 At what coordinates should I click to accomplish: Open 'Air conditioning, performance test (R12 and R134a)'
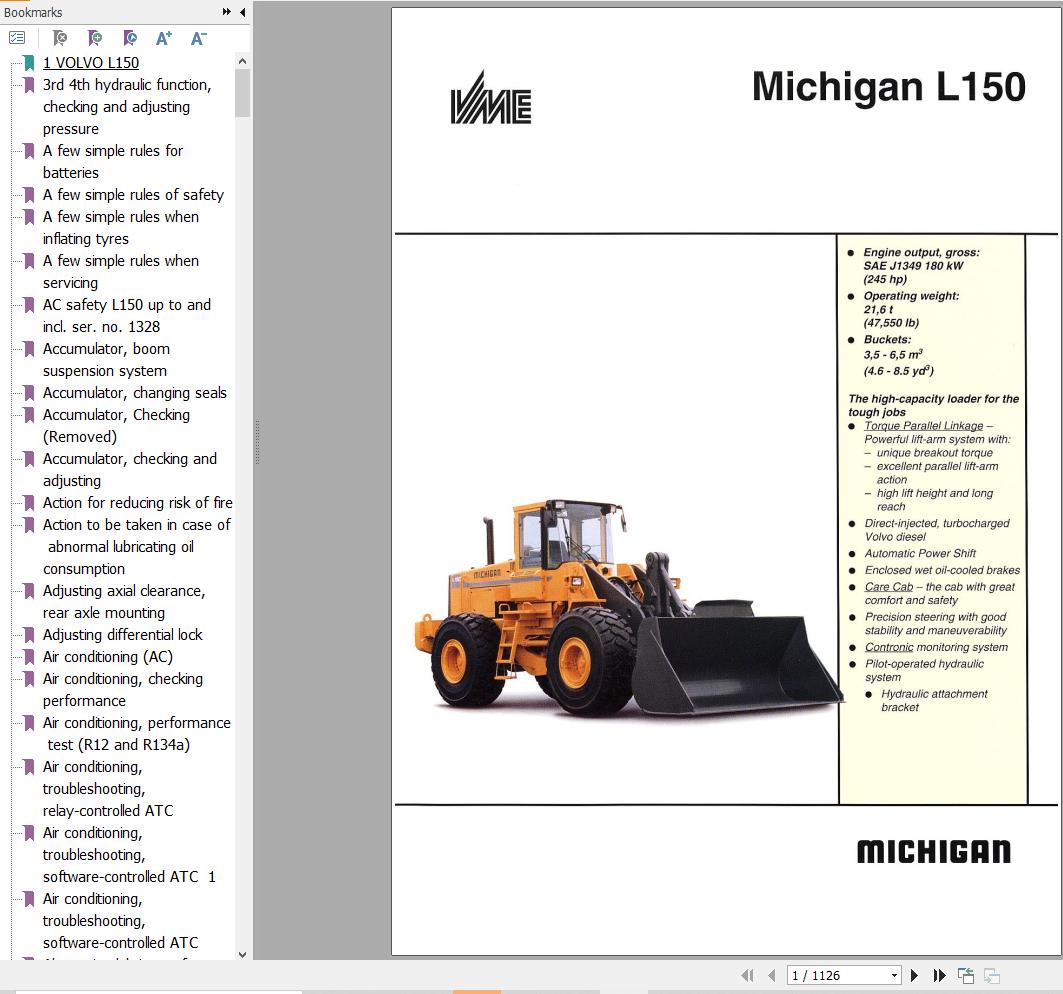click(x=137, y=734)
